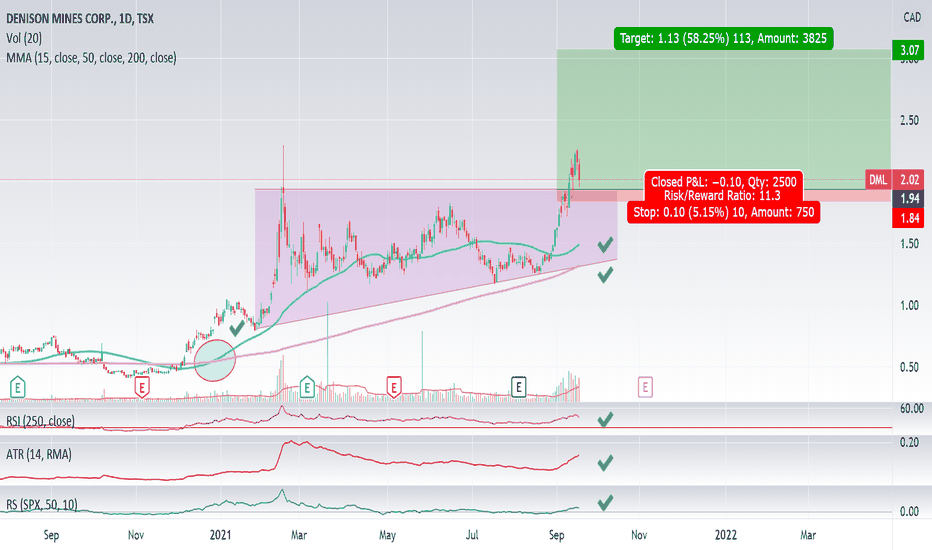The width and height of the screenshot is (932, 550).
Task: Select the RSI (250, close) indicator label
Action: (x=40, y=421)
